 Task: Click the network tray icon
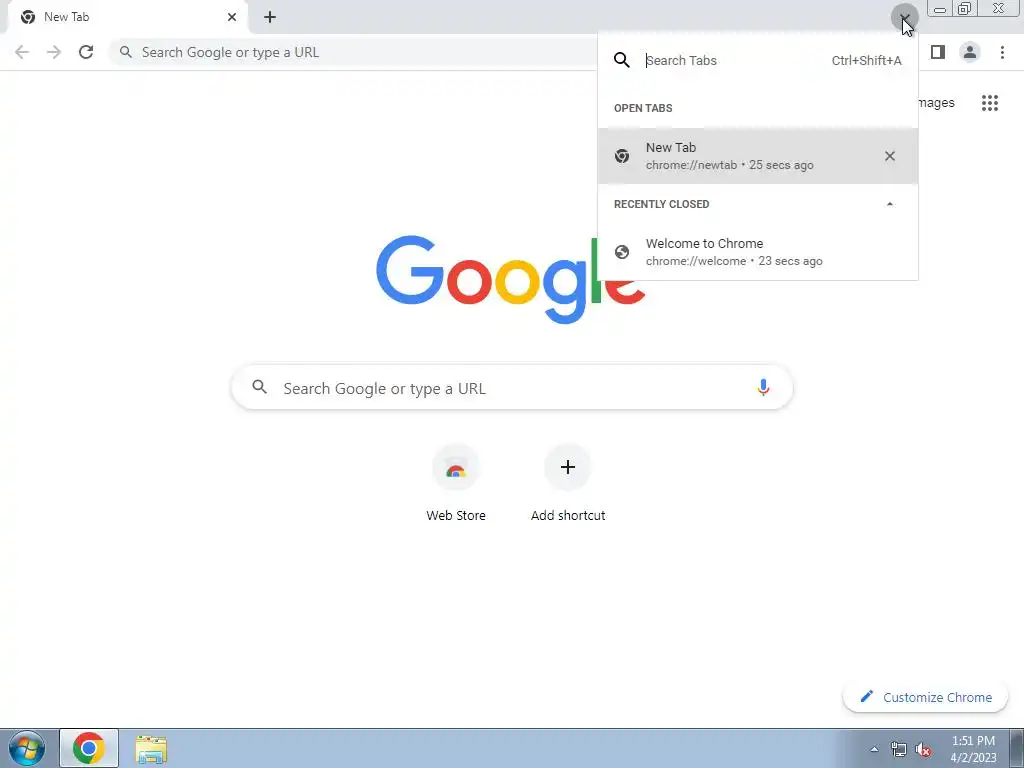[899, 749]
